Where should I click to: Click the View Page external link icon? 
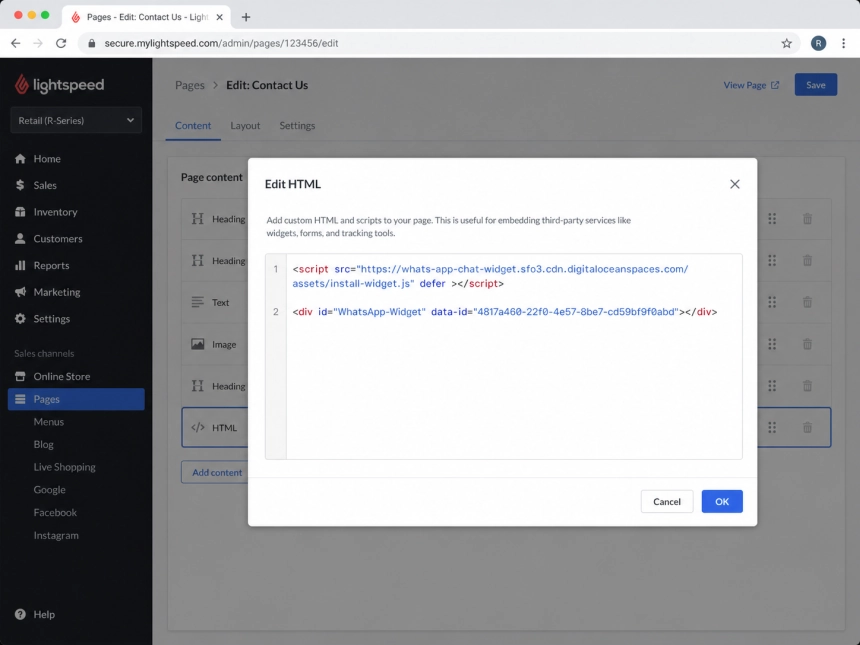click(x=775, y=85)
